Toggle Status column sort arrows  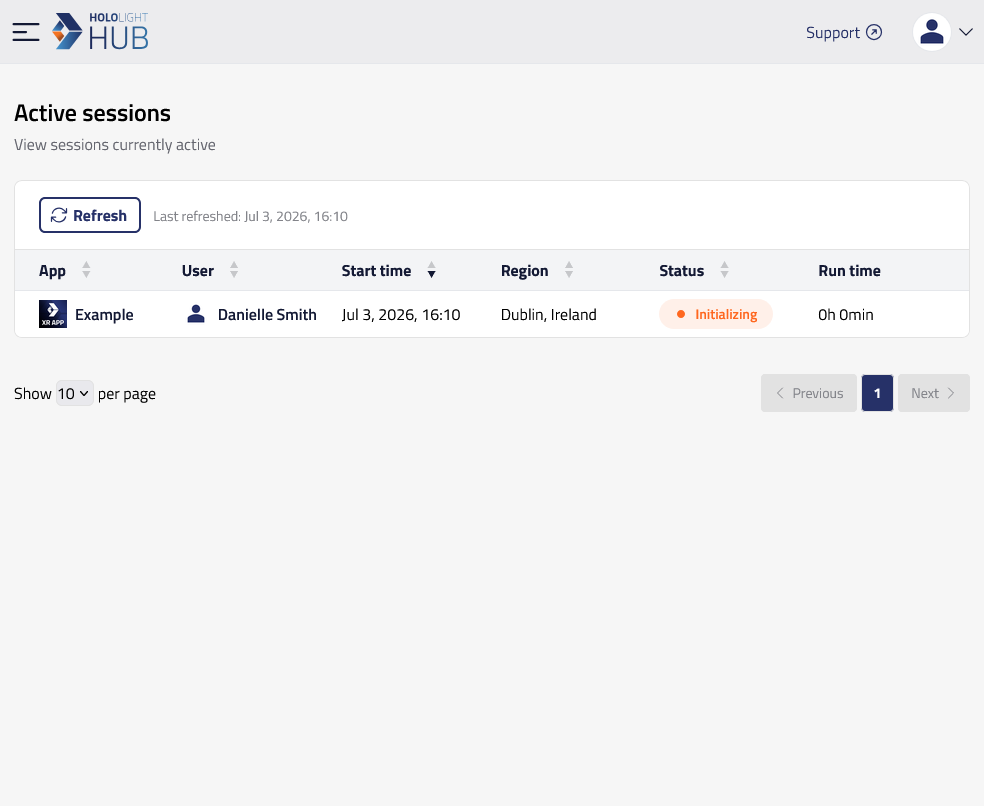point(724,270)
